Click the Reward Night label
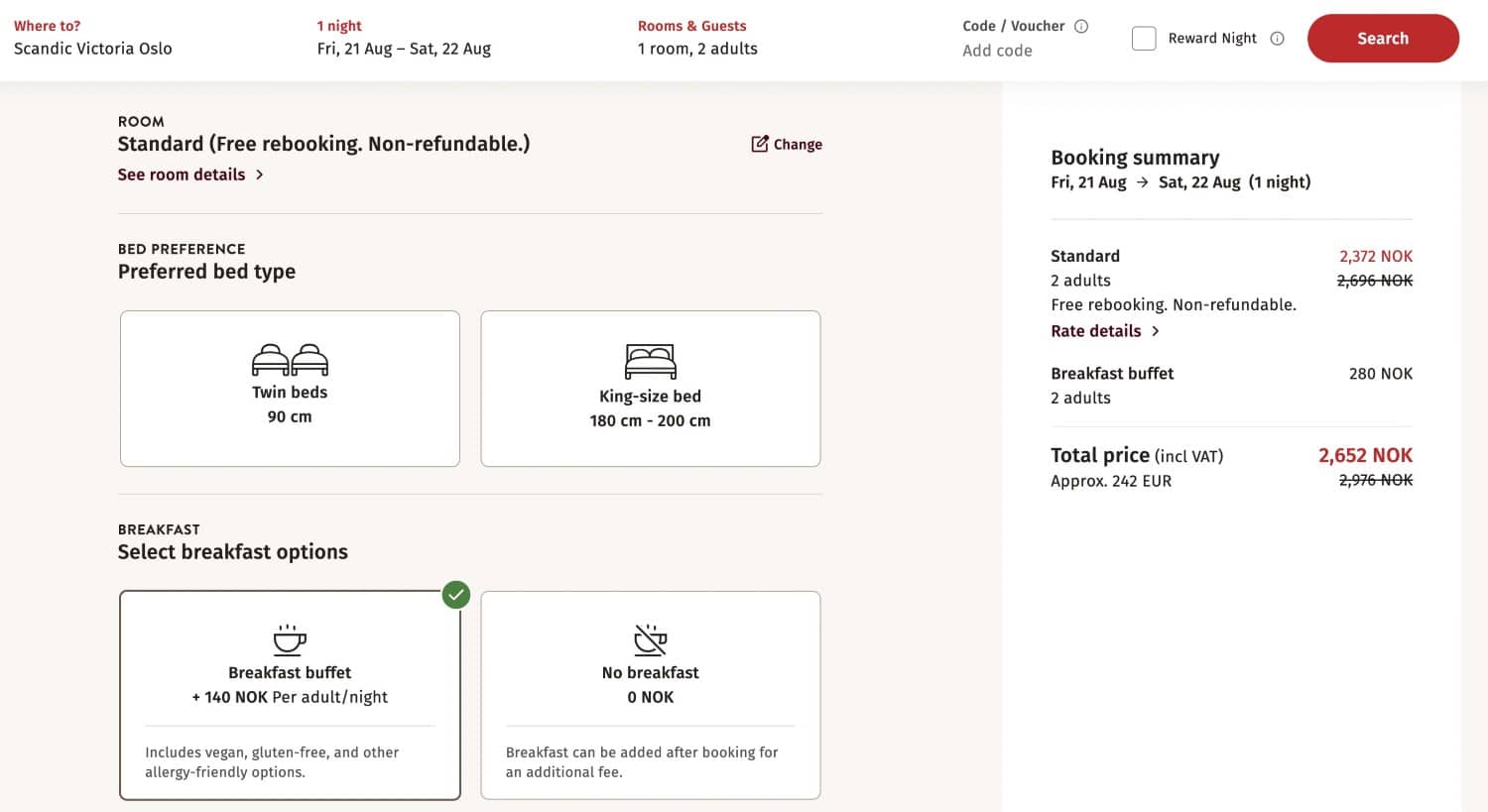 coord(1212,39)
